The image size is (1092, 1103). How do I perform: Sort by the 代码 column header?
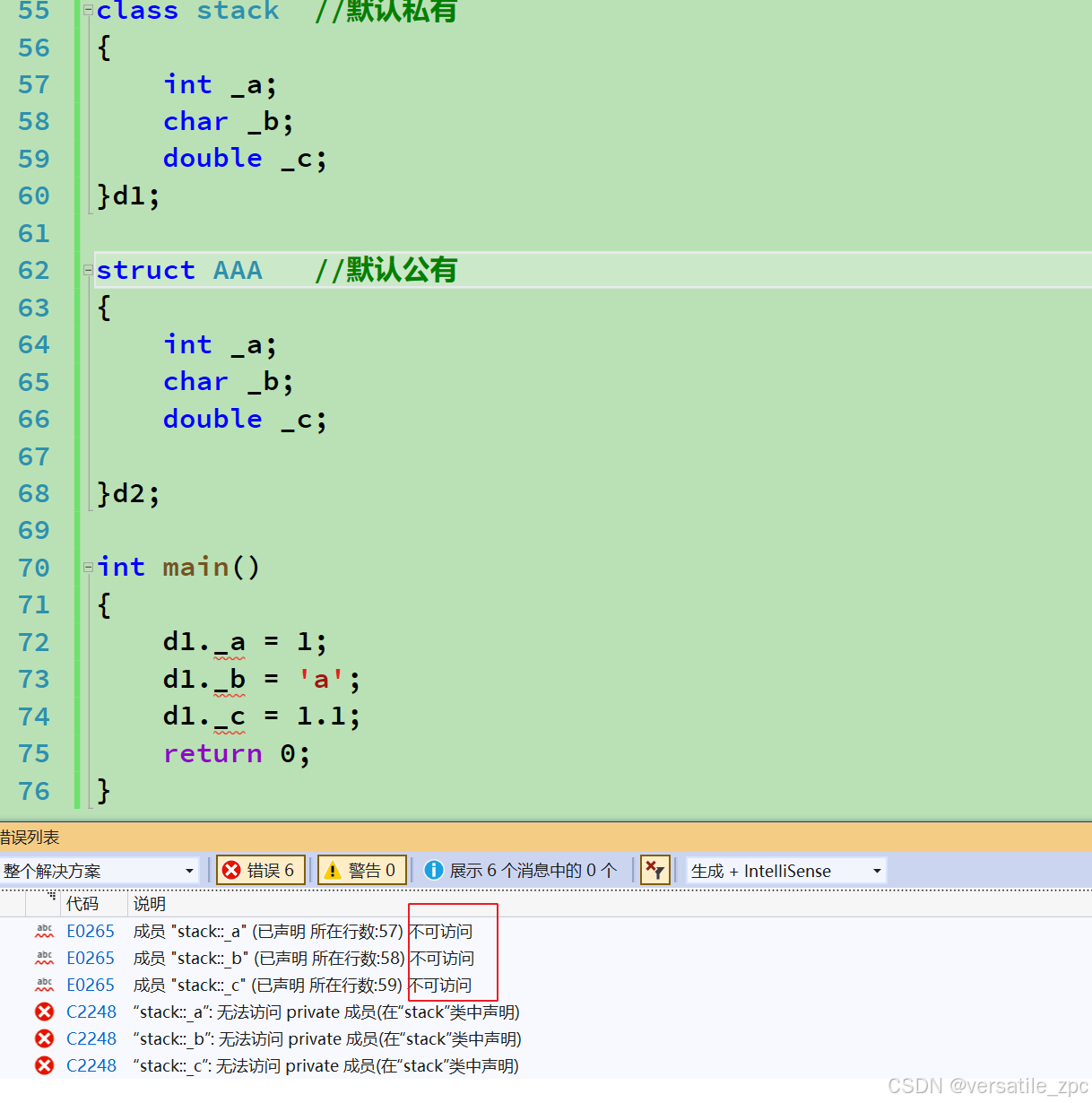(82, 904)
